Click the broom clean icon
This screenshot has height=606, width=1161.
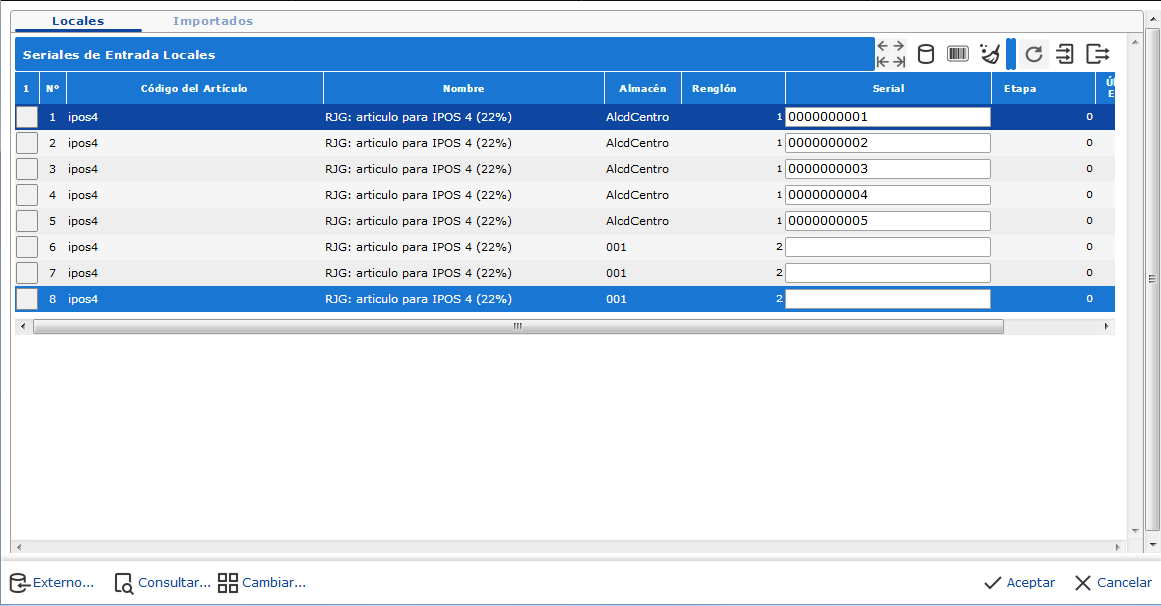(990, 54)
